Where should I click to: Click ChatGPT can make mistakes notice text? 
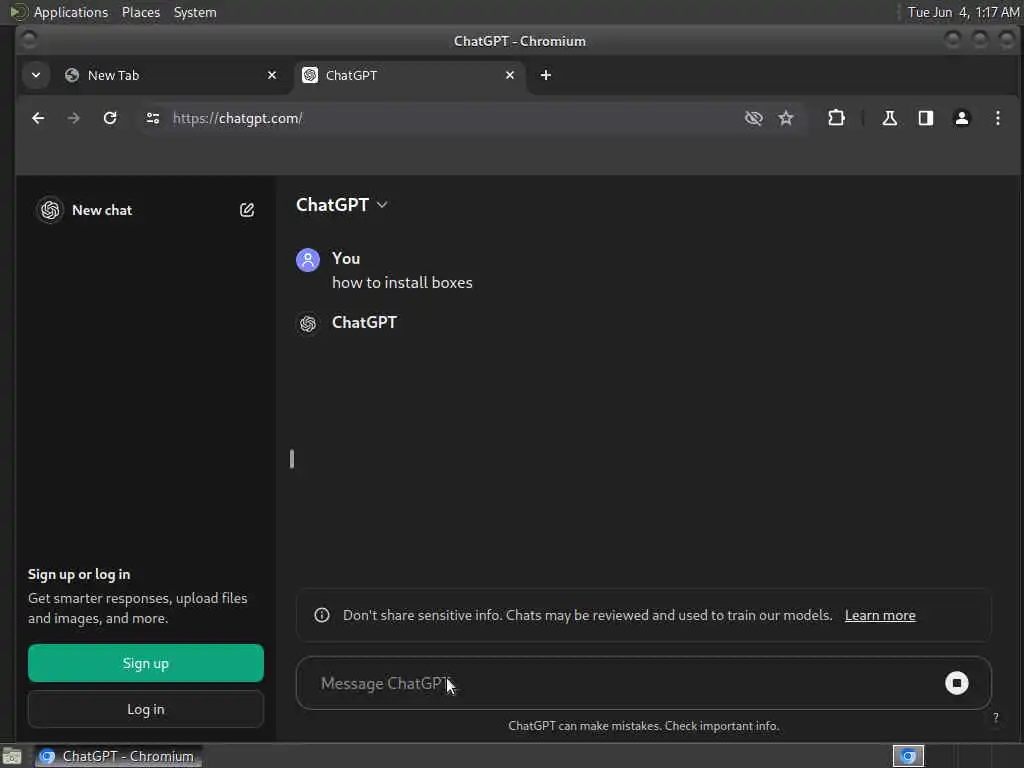click(643, 726)
